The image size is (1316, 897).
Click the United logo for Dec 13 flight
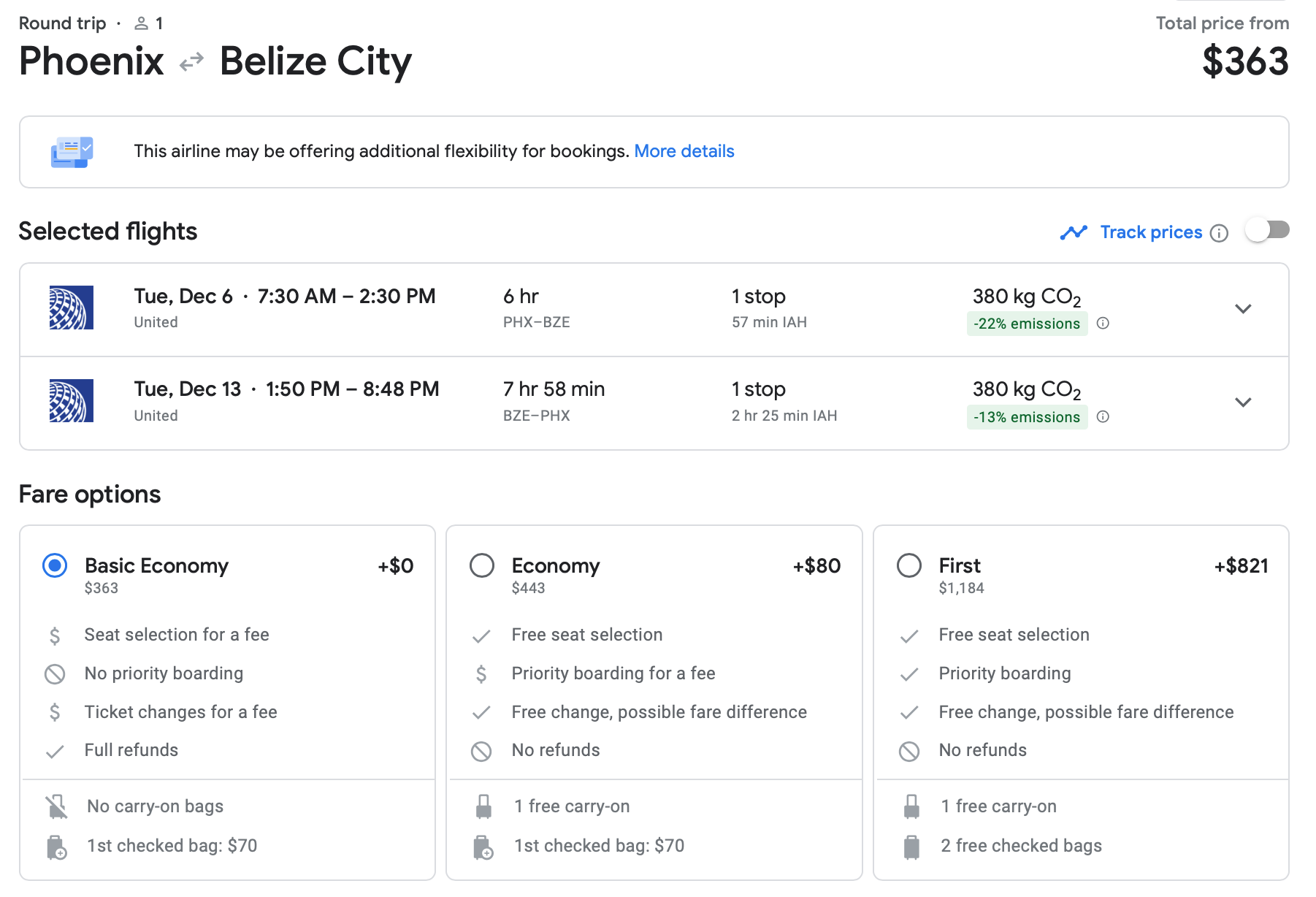pyautogui.click(x=71, y=401)
